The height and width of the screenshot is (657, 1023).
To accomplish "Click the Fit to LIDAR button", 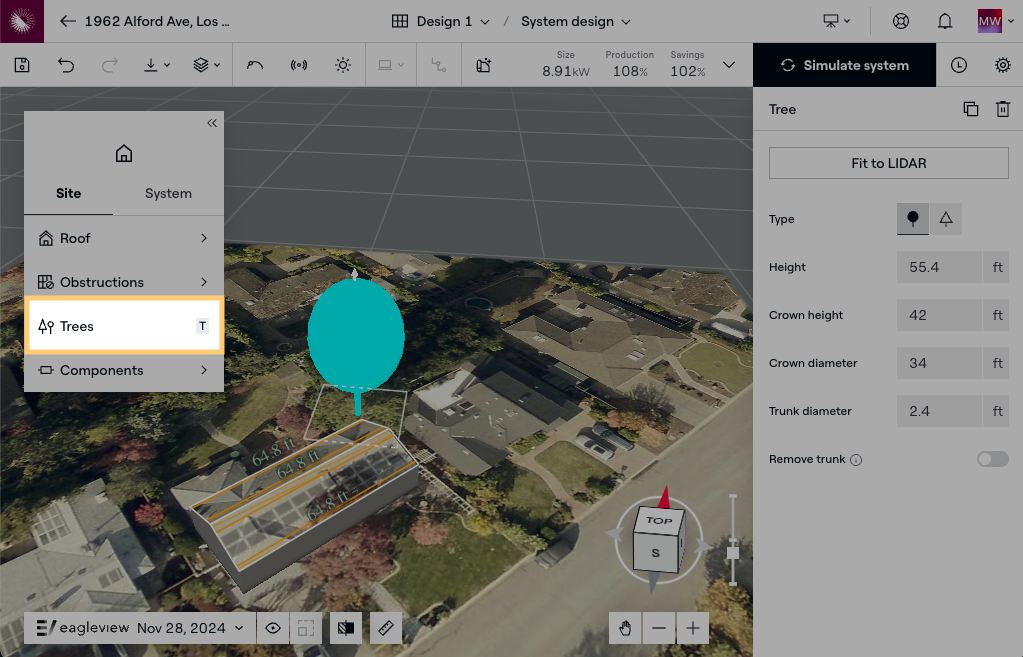I will coord(888,163).
